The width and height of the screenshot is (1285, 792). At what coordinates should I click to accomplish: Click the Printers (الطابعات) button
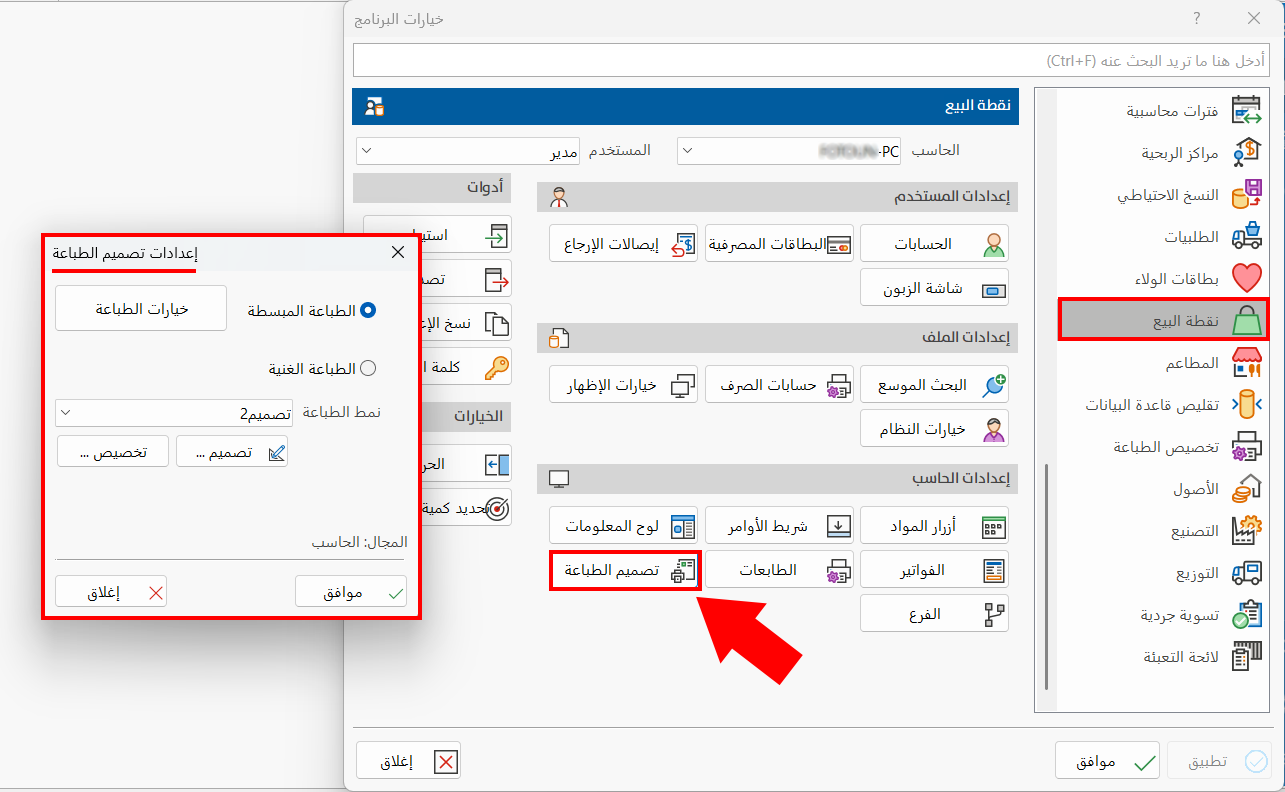(777, 570)
